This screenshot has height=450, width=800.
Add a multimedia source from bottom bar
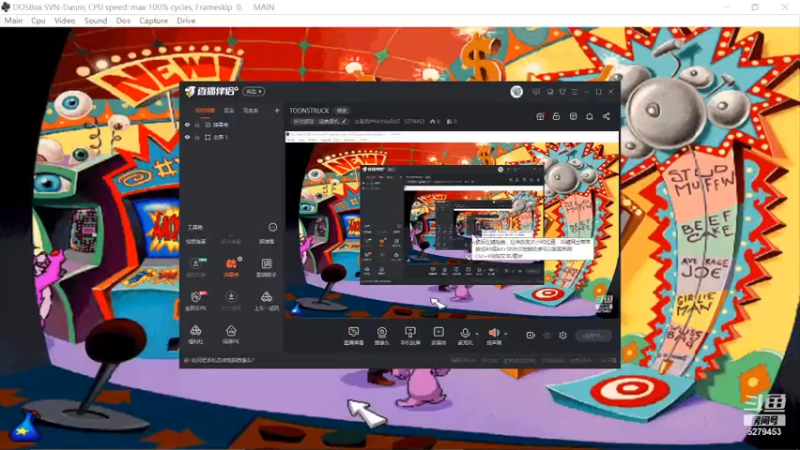tap(438, 336)
